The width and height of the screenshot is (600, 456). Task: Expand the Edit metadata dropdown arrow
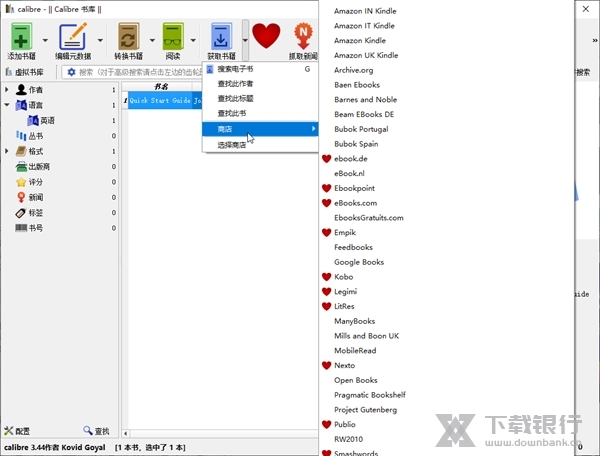(x=100, y=40)
